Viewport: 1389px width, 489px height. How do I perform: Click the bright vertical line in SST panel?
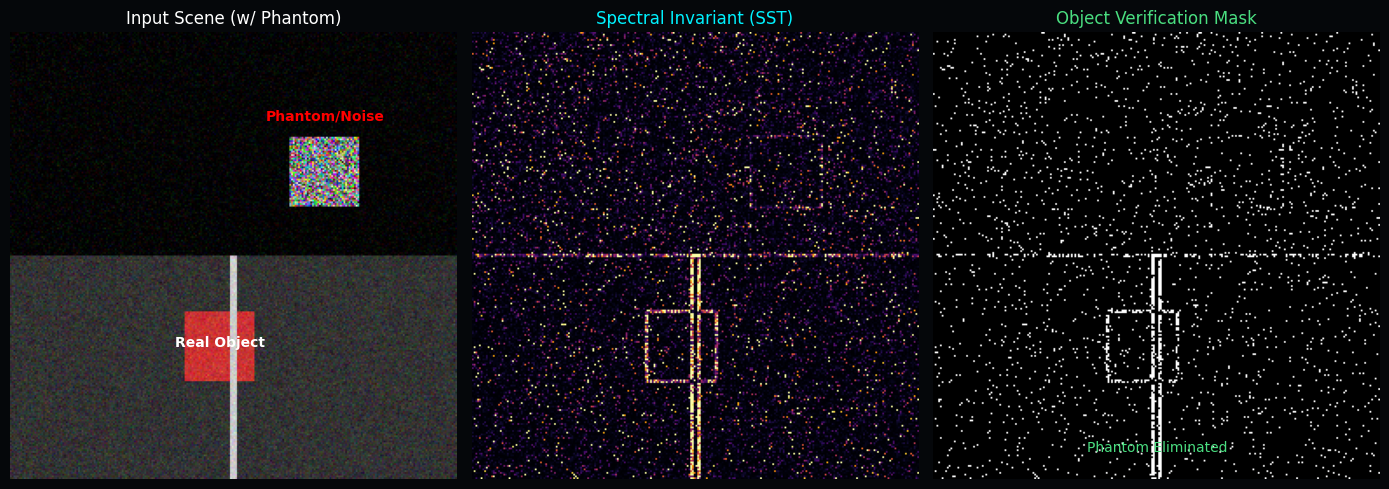pos(695,367)
